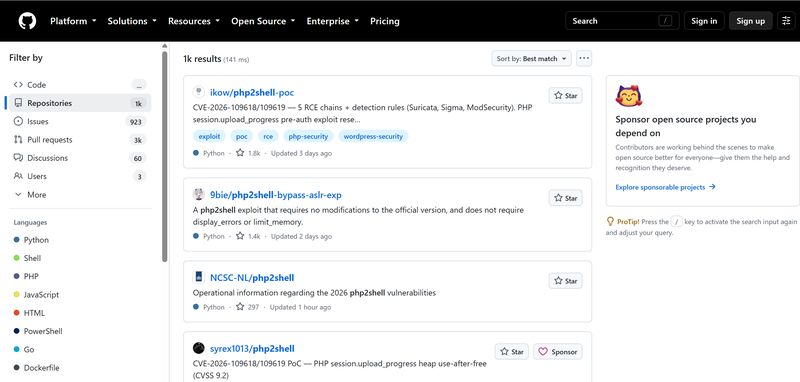Filter by JavaScript language
This screenshot has width=800, height=382.
click(x=80, y=295)
